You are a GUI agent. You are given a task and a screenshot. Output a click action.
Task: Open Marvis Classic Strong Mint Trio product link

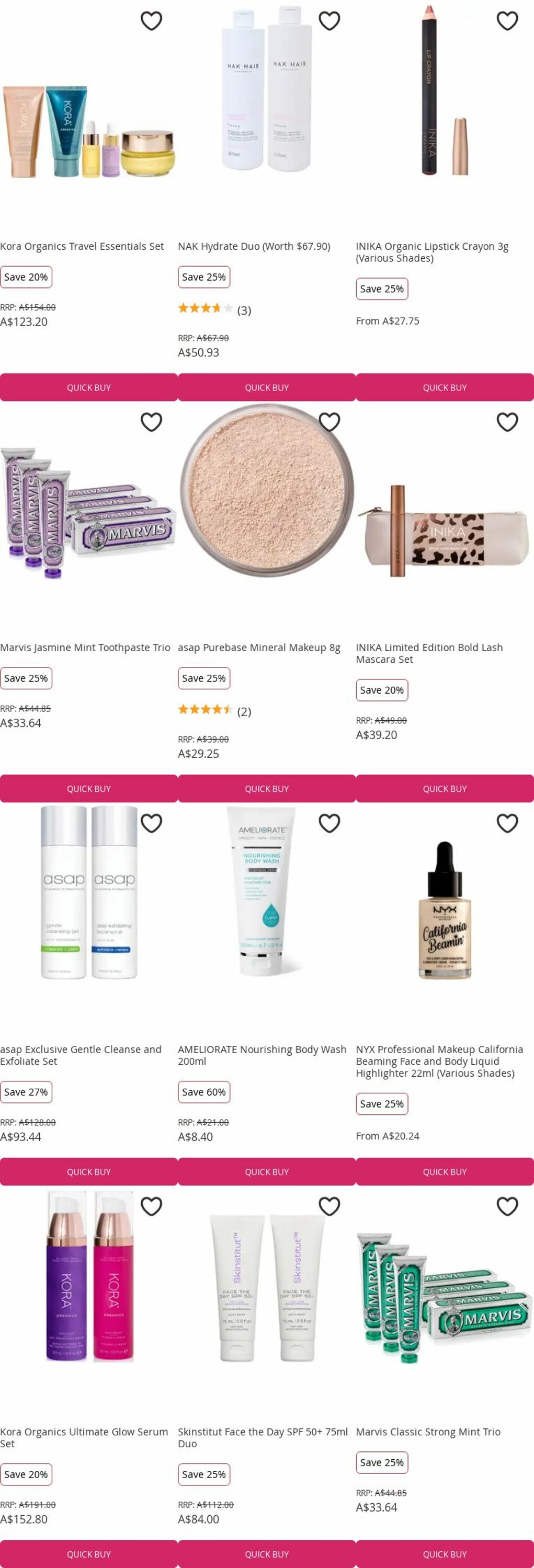click(428, 1432)
